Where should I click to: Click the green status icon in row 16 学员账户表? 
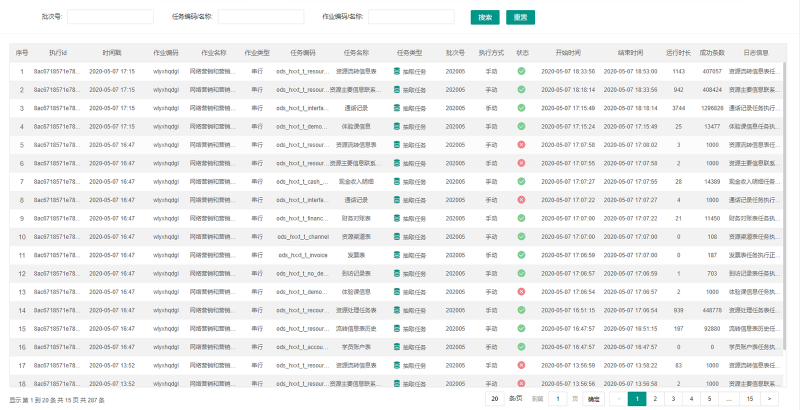(521, 347)
